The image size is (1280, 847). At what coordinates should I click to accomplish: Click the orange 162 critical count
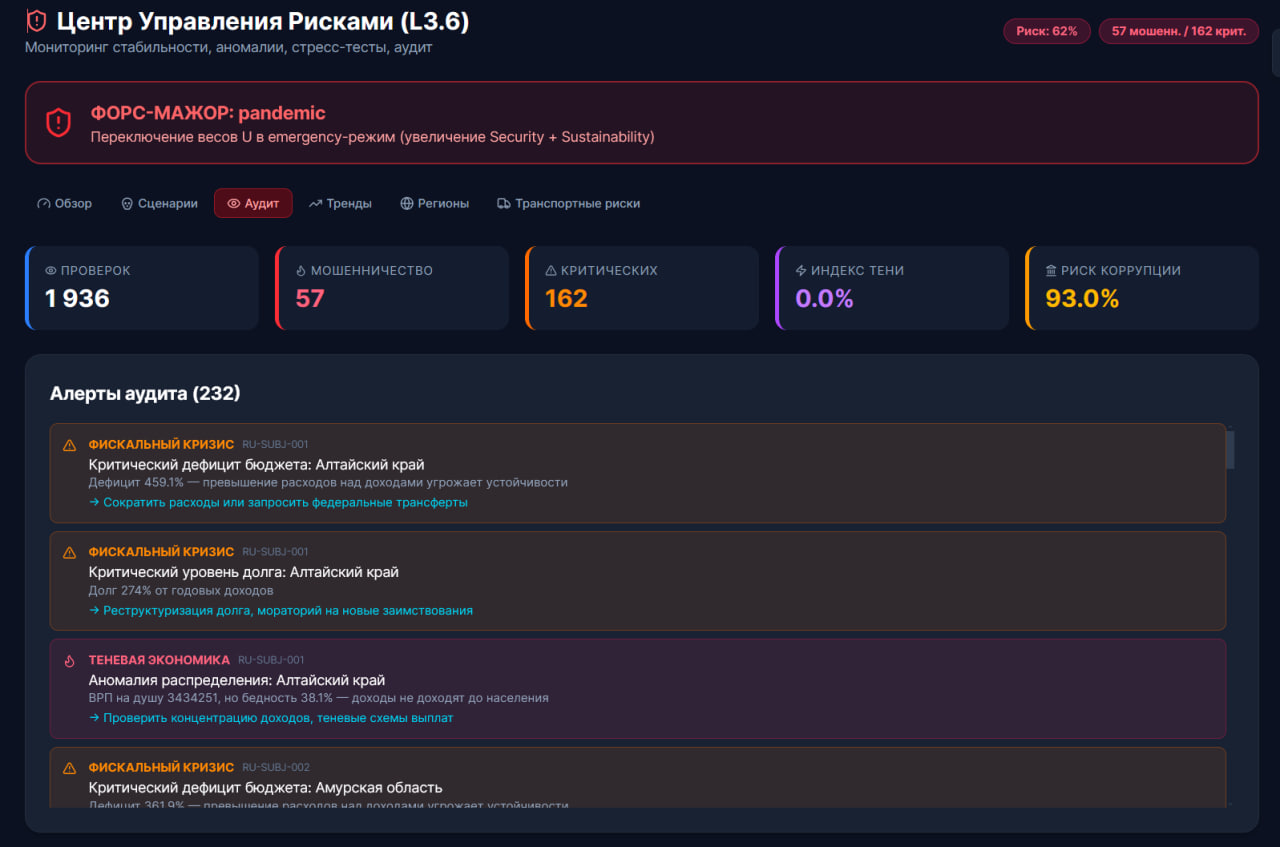click(x=566, y=298)
